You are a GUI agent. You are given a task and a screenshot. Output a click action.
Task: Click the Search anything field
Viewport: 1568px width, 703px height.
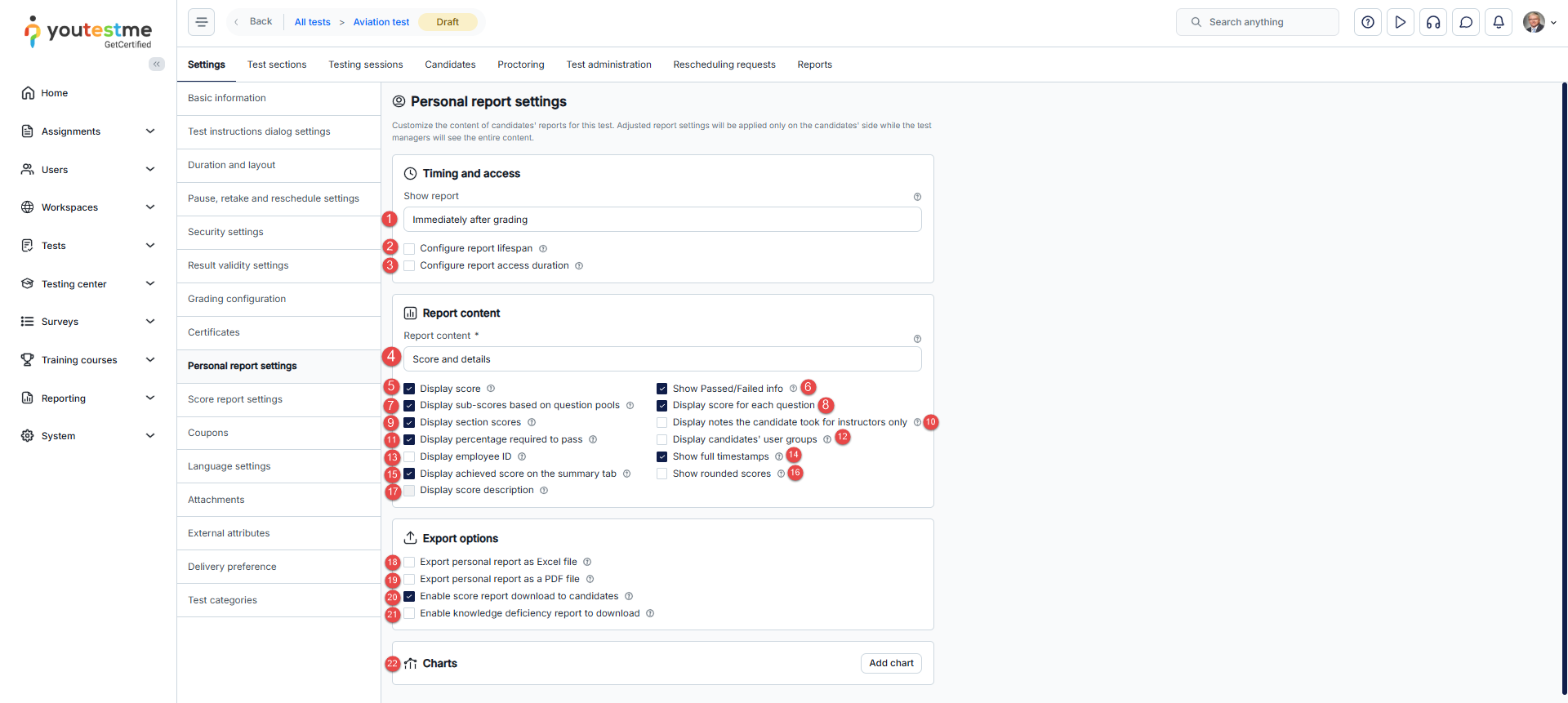[1258, 22]
